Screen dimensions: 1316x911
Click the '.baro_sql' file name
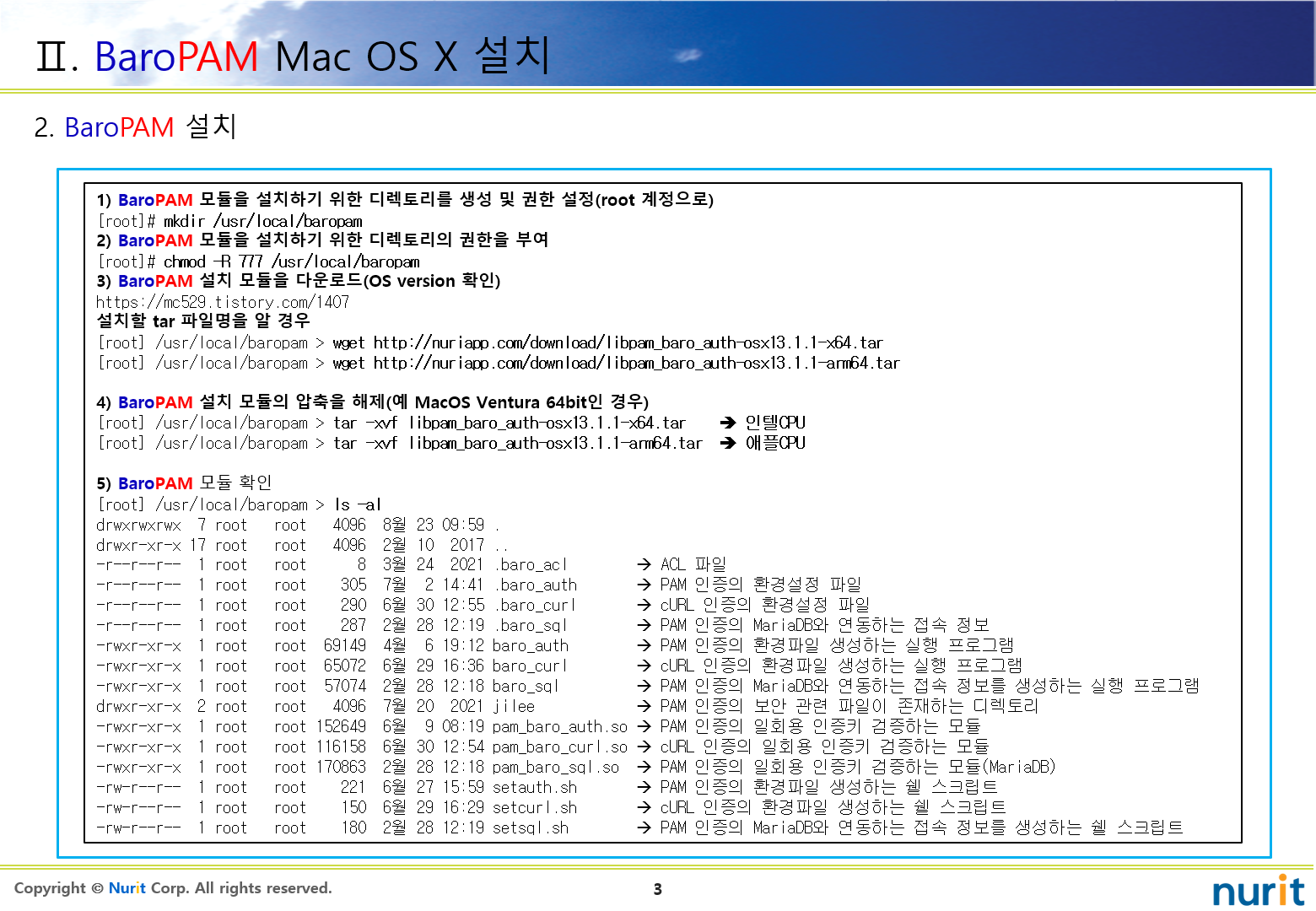[531, 625]
